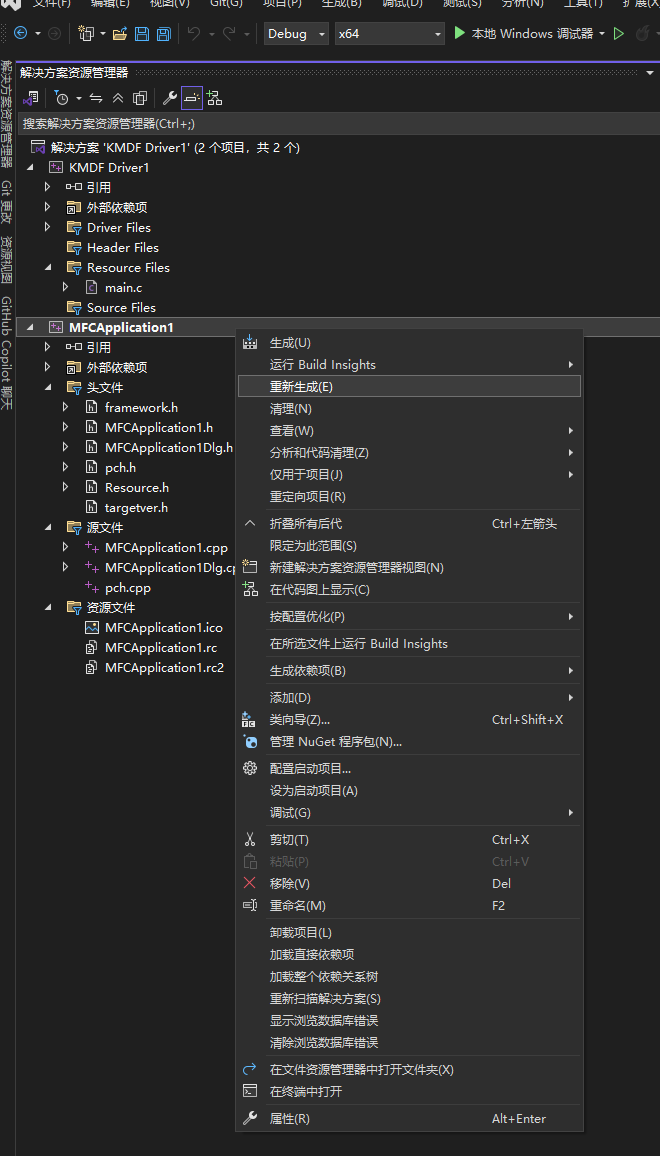
Task: Click the switch views icon in Solution Explorer
Action: coord(31,98)
